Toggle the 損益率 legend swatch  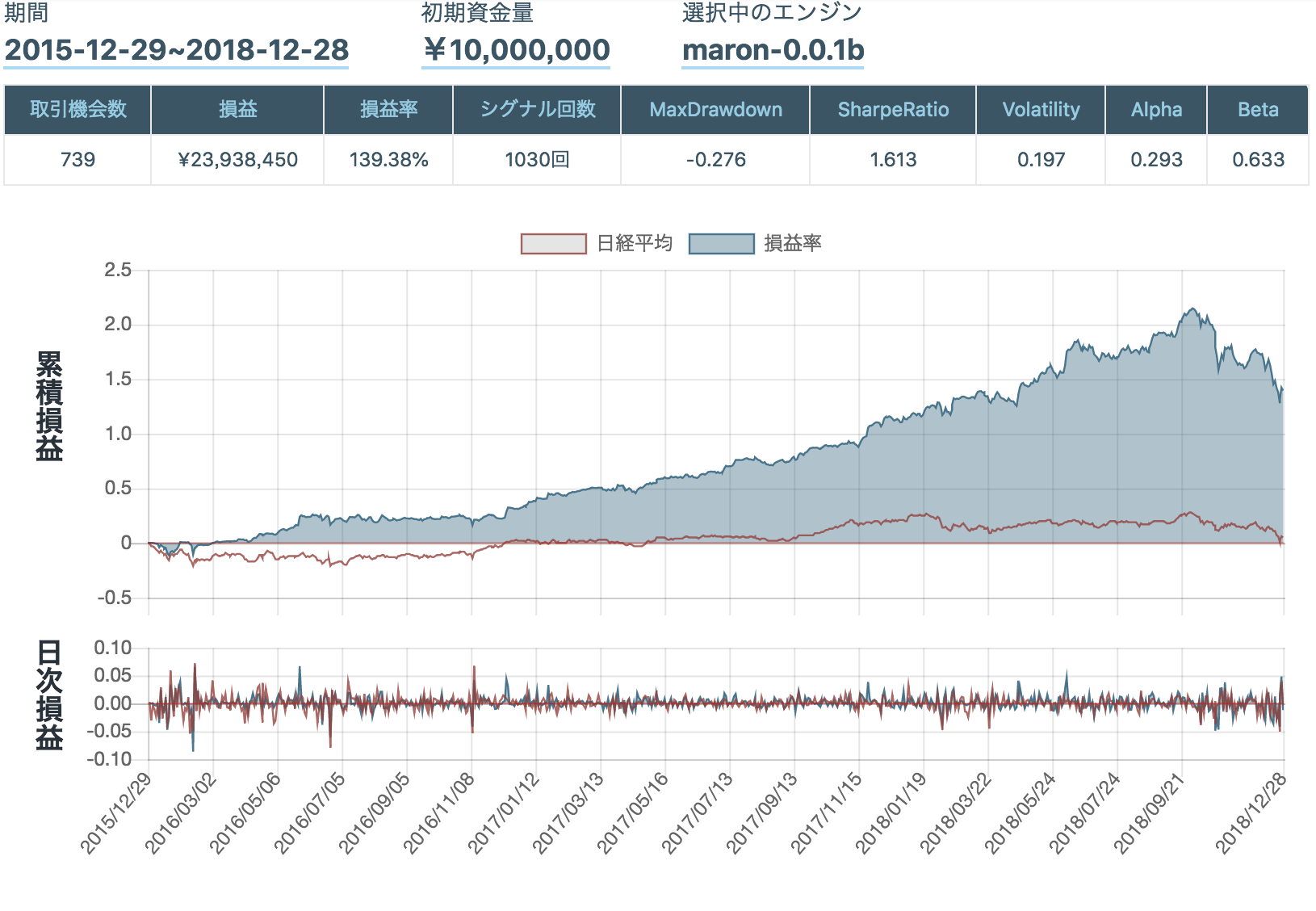coord(722,243)
